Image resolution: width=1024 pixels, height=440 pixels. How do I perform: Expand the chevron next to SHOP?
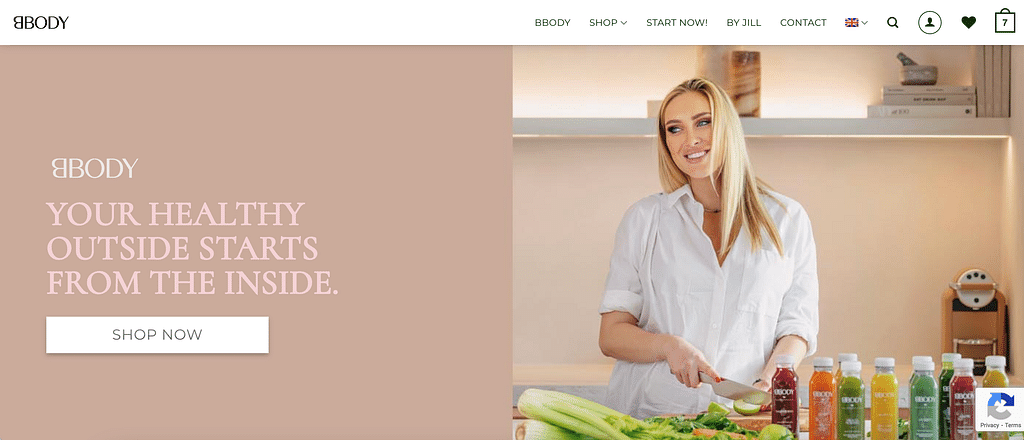click(x=624, y=23)
